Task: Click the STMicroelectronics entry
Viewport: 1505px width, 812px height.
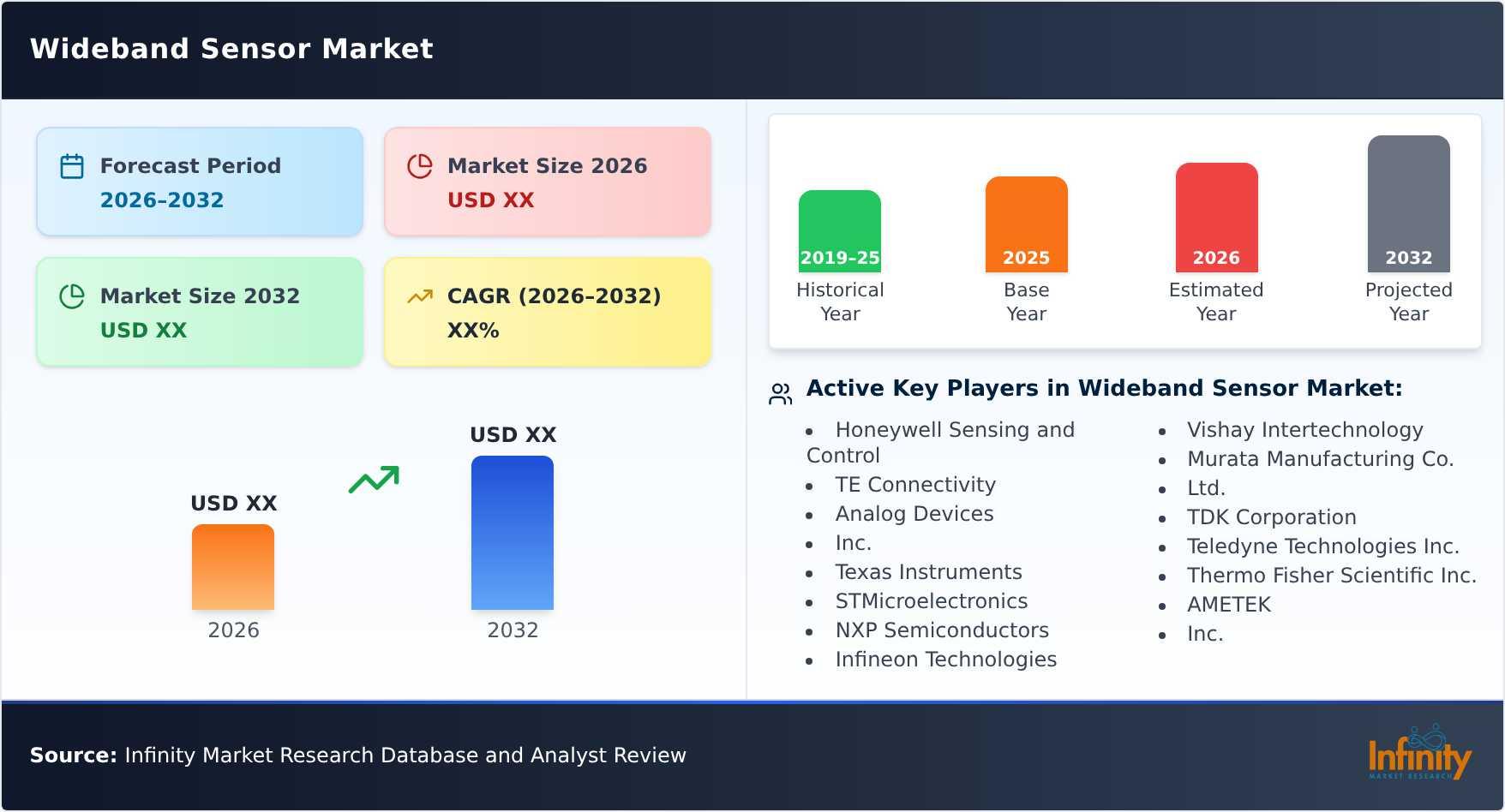Action: (932, 601)
